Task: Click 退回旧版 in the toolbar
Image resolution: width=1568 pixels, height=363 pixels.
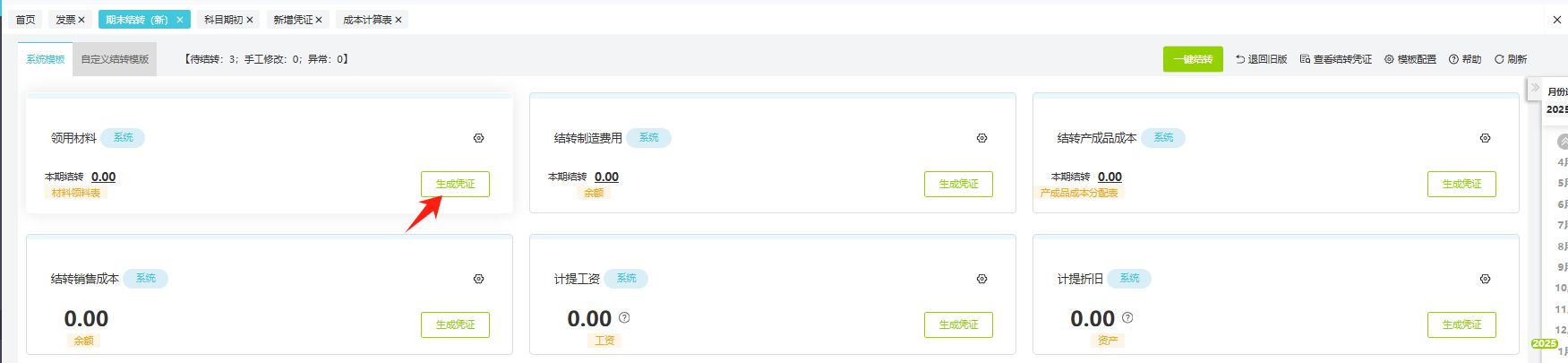Action: tap(1261, 59)
